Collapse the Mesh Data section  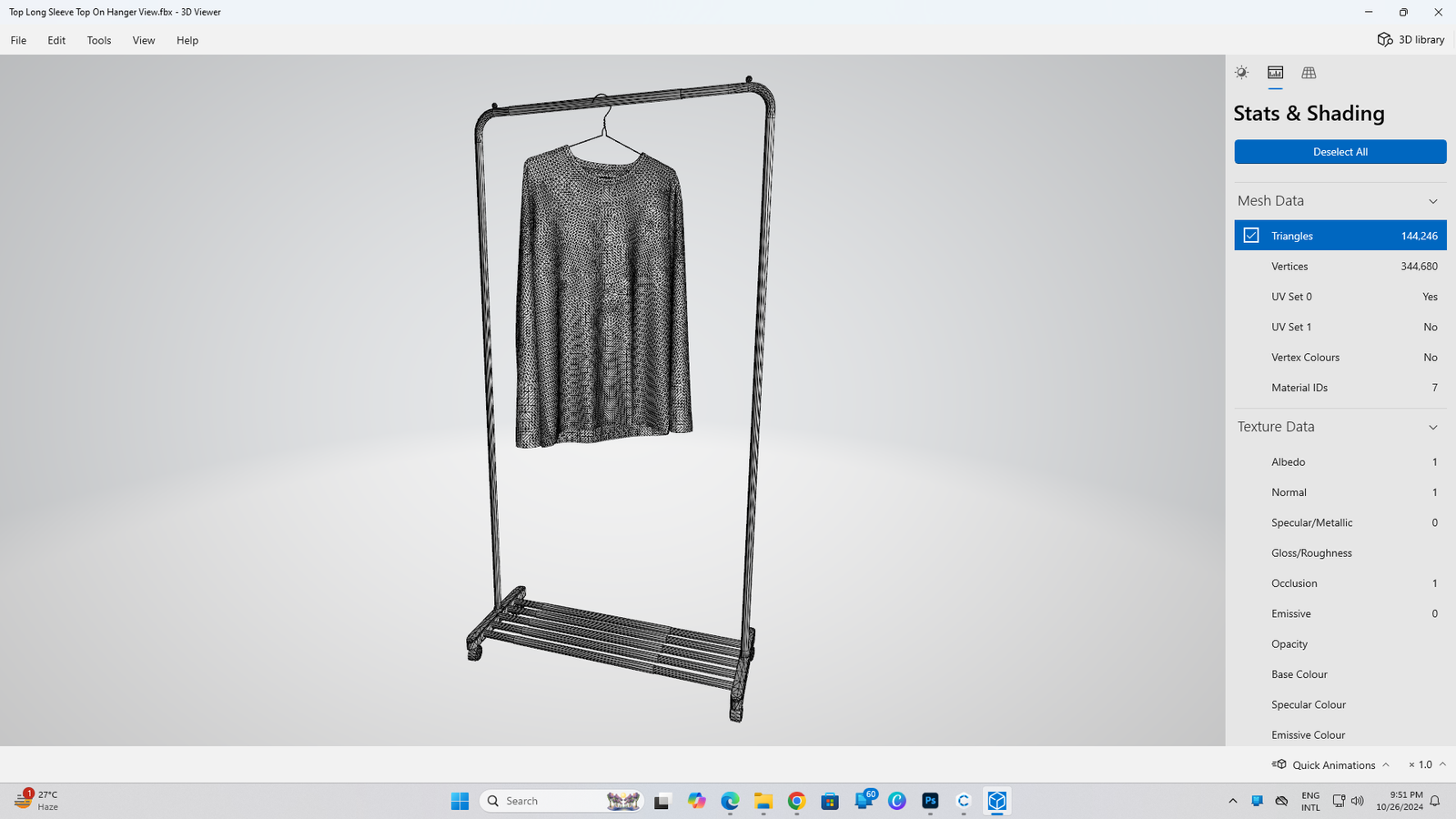[x=1433, y=201]
